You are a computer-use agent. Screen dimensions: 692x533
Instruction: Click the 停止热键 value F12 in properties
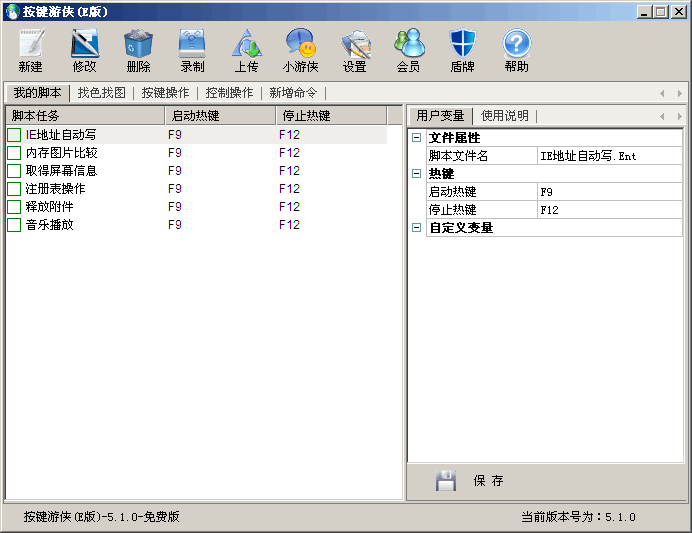pyautogui.click(x=610, y=210)
